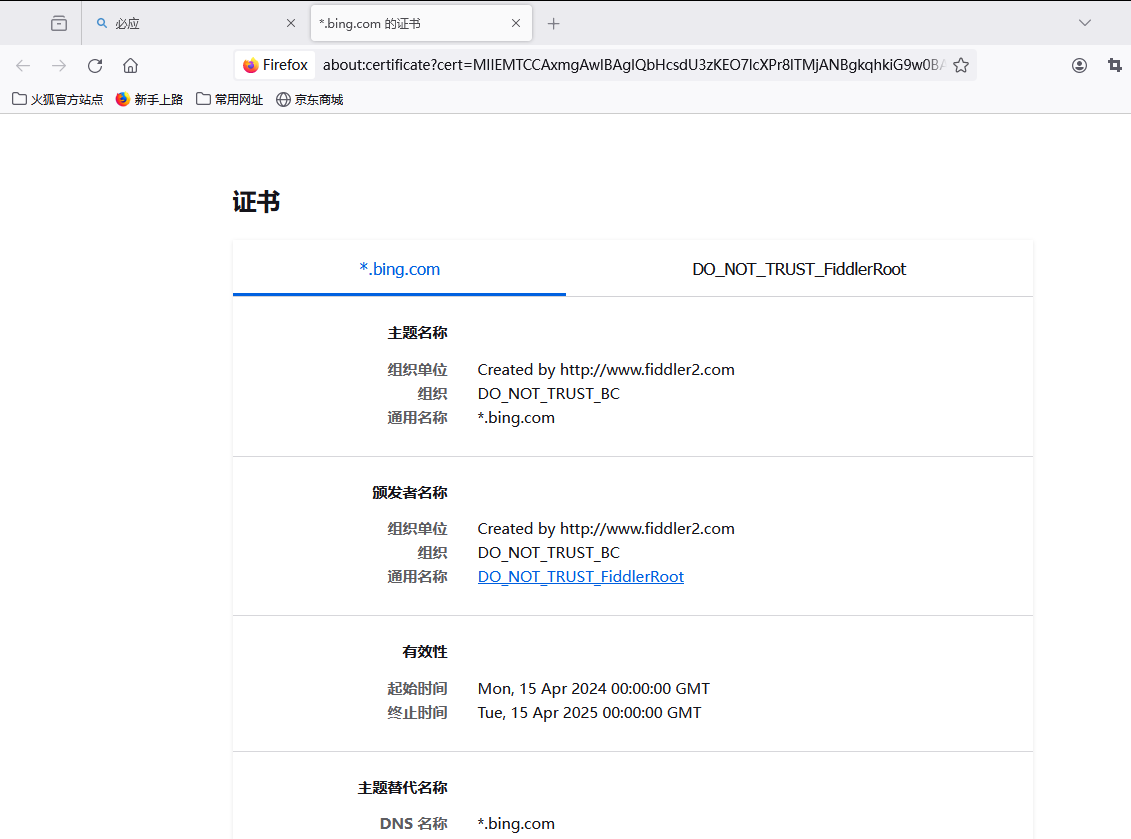1131x839 pixels.
Task: Click Mon, 15 Apr 2024 start date
Action: (x=594, y=688)
